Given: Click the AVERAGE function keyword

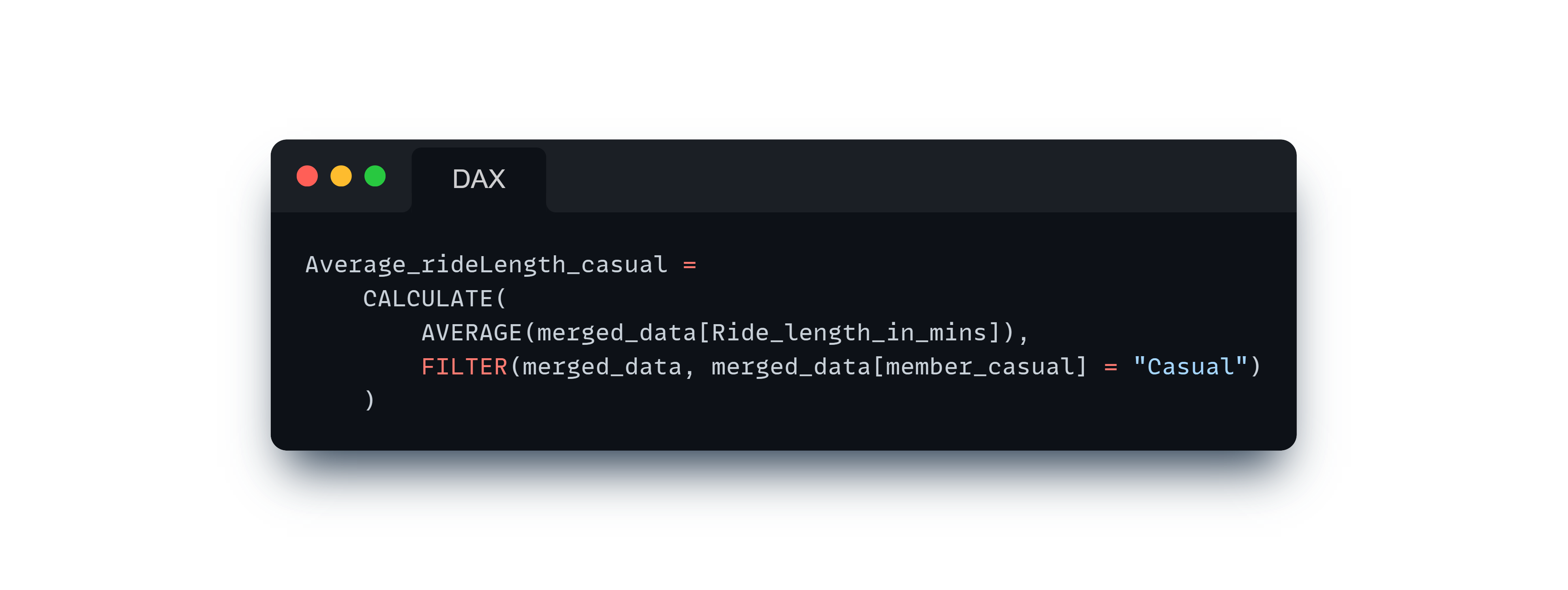Looking at the screenshot, I should click(472, 333).
